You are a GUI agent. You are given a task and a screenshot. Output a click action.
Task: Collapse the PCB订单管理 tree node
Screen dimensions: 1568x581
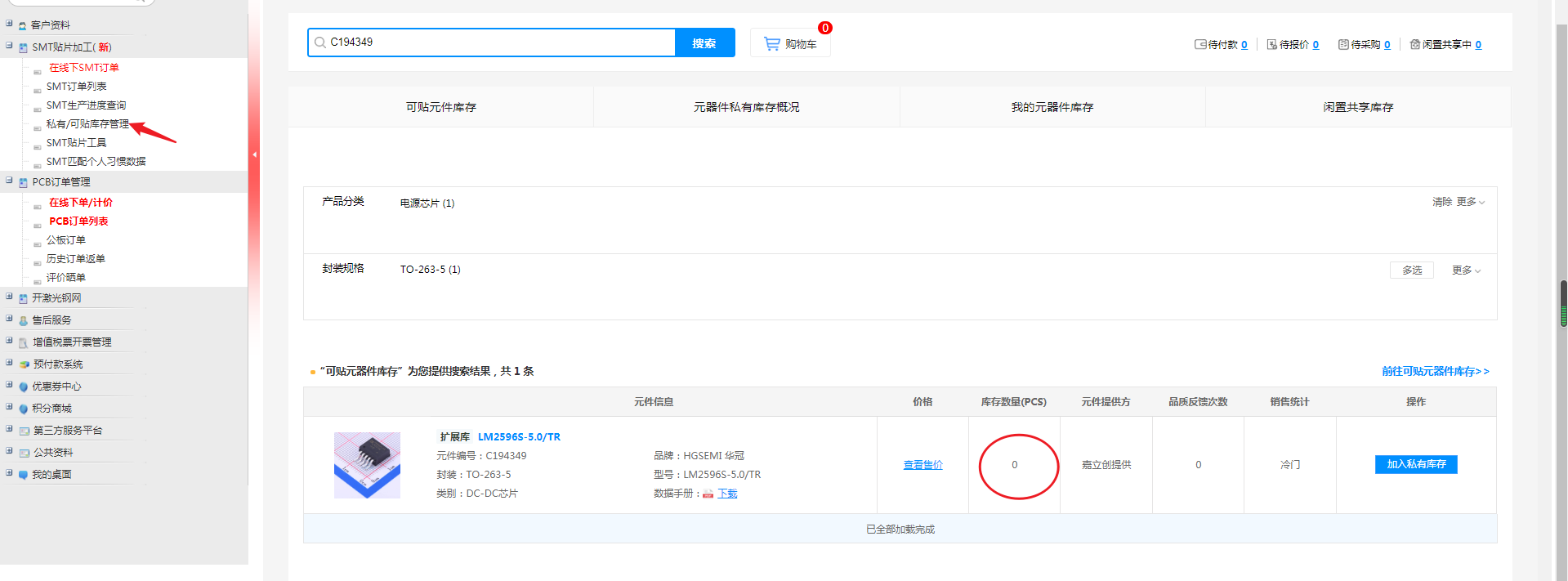(x=9, y=181)
